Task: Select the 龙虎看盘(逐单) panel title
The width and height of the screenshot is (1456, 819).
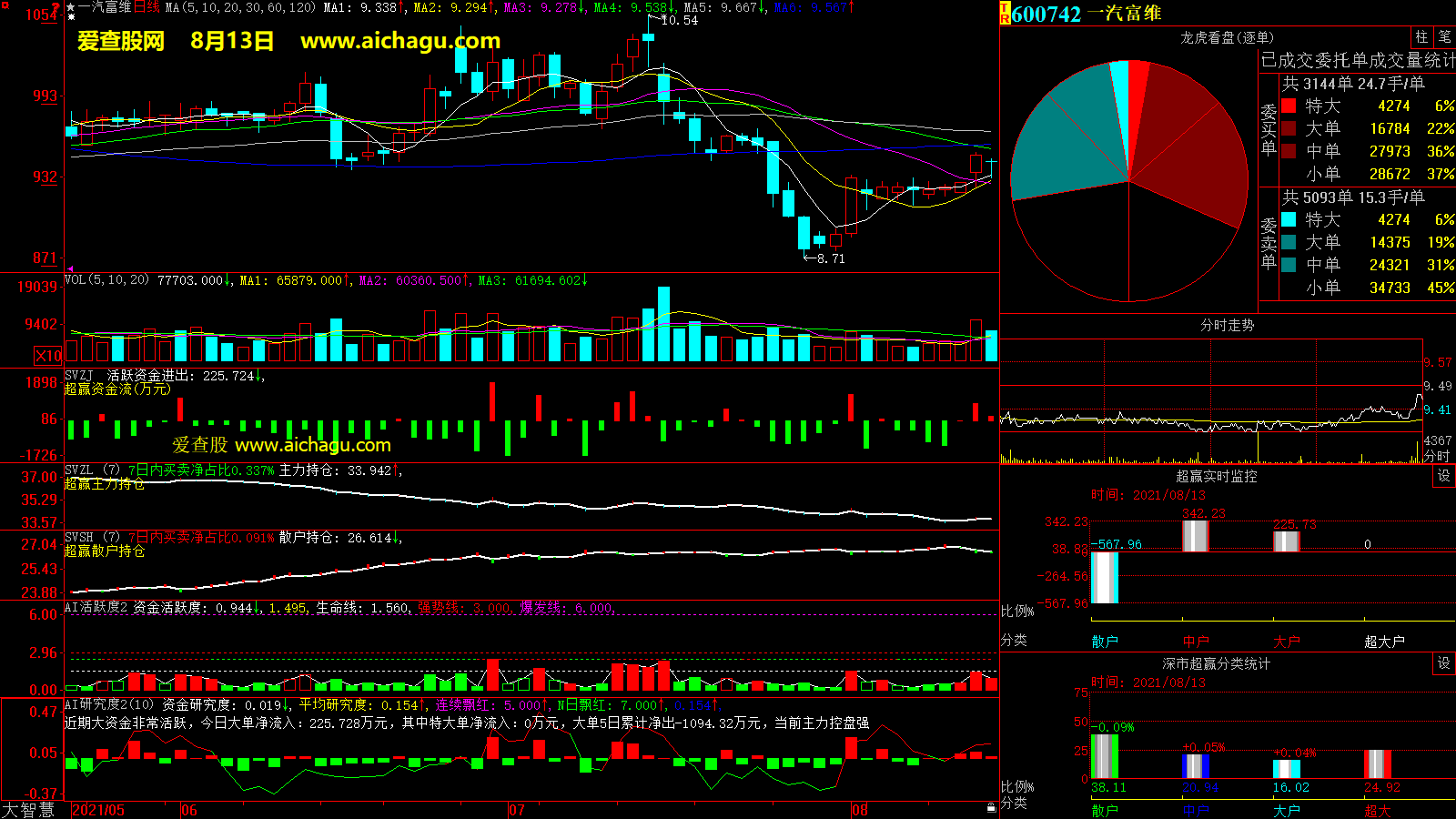Action: click(1227, 37)
